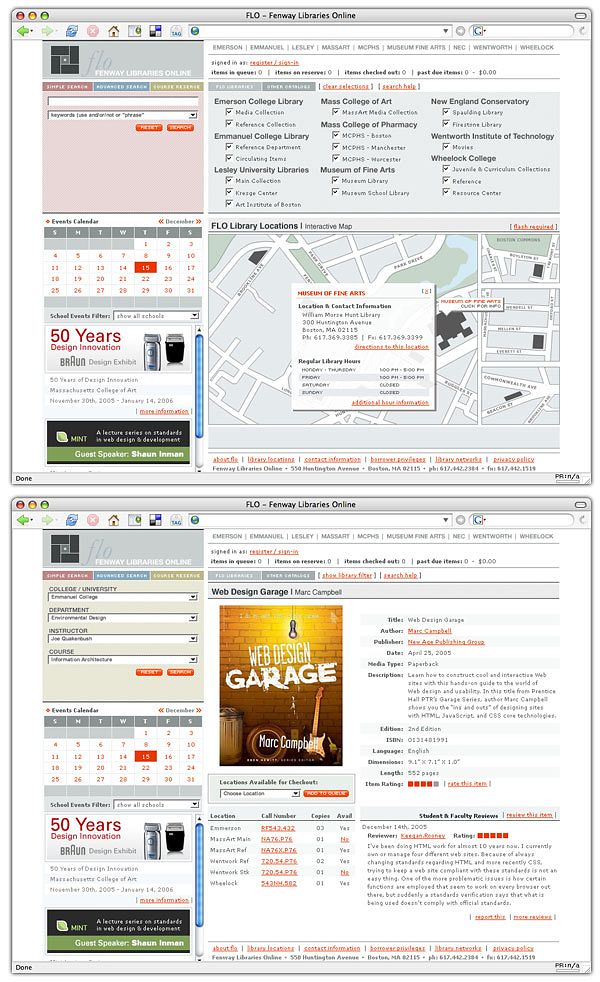Click the FLO logo in bottom window
The width and height of the screenshot is (600, 982).
[x=65, y=549]
